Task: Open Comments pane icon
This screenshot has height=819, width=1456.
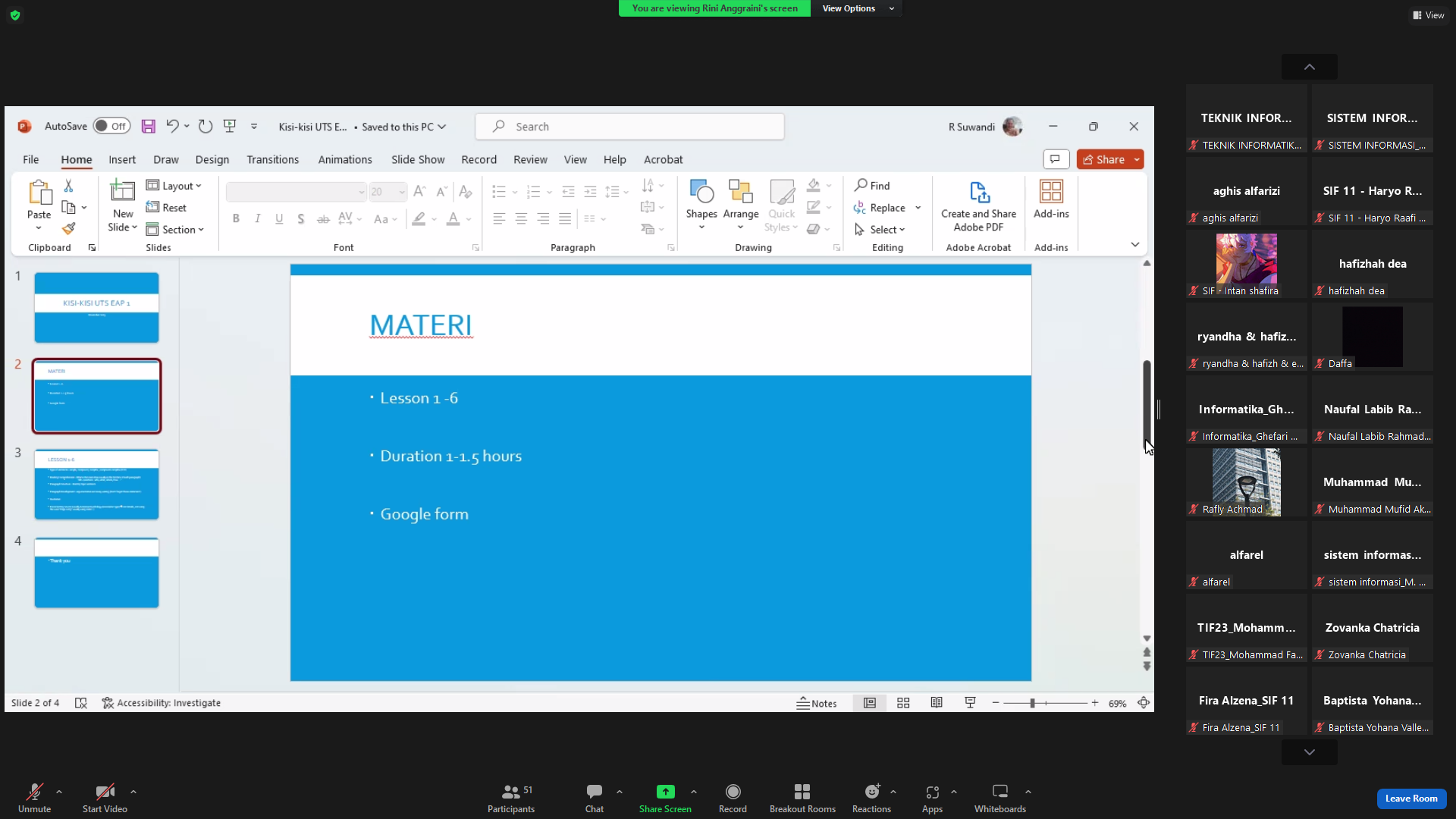Action: (x=1055, y=159)
